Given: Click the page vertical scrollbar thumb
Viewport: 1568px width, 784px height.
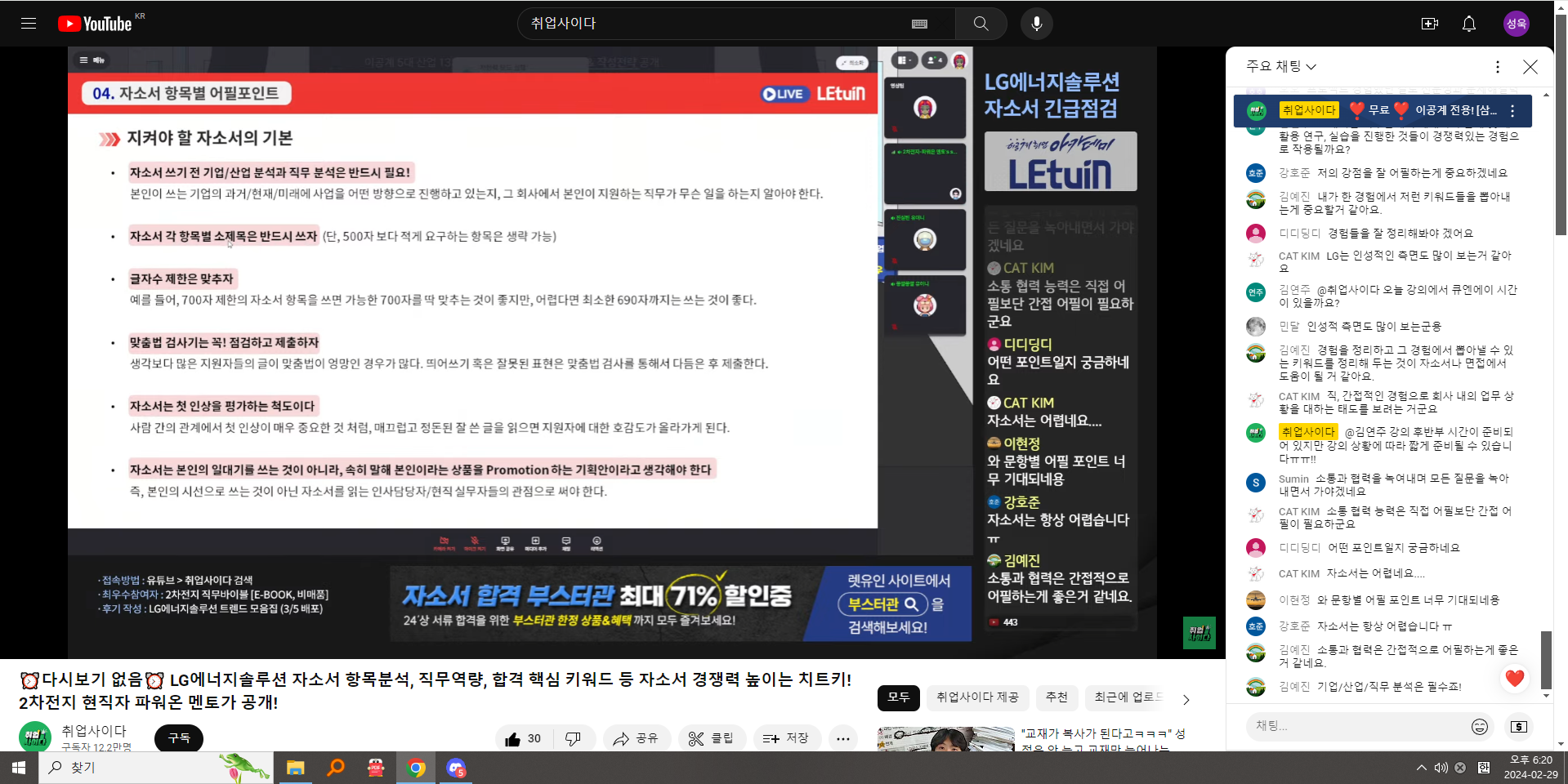Looking at the screenshot, I should pos(1561,125).
